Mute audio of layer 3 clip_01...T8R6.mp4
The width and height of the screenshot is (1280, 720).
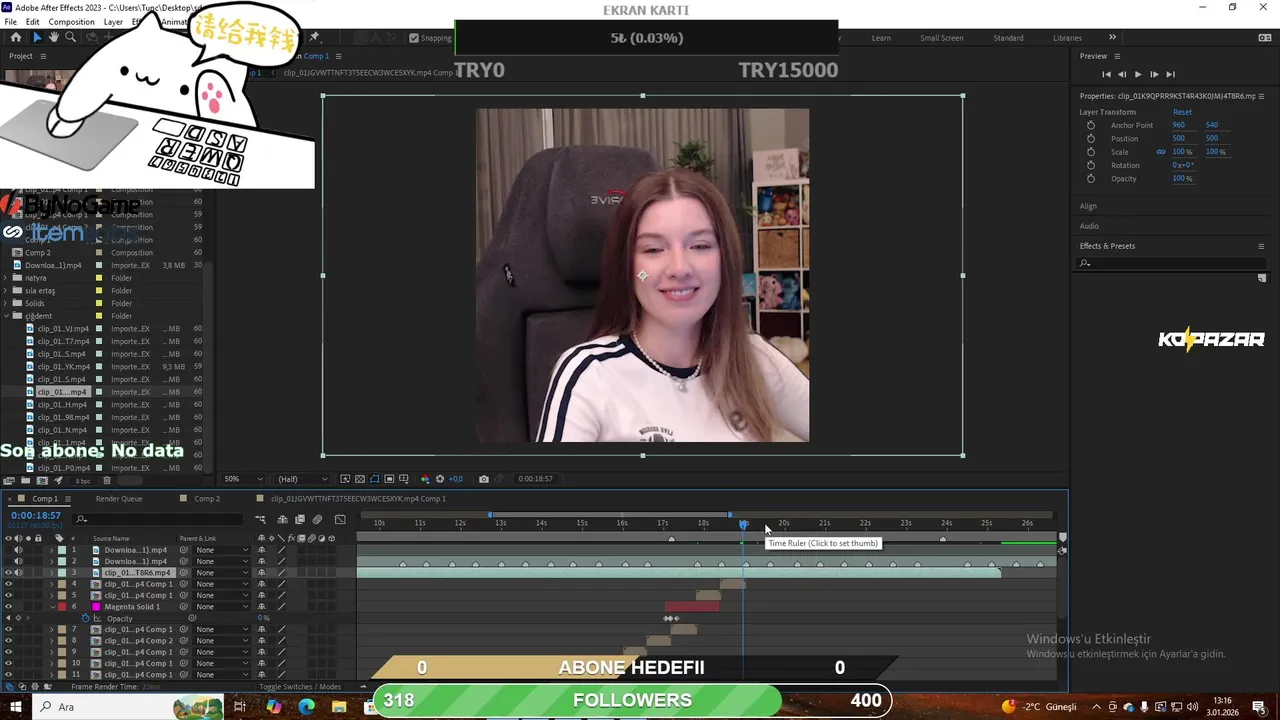point(18,573)
